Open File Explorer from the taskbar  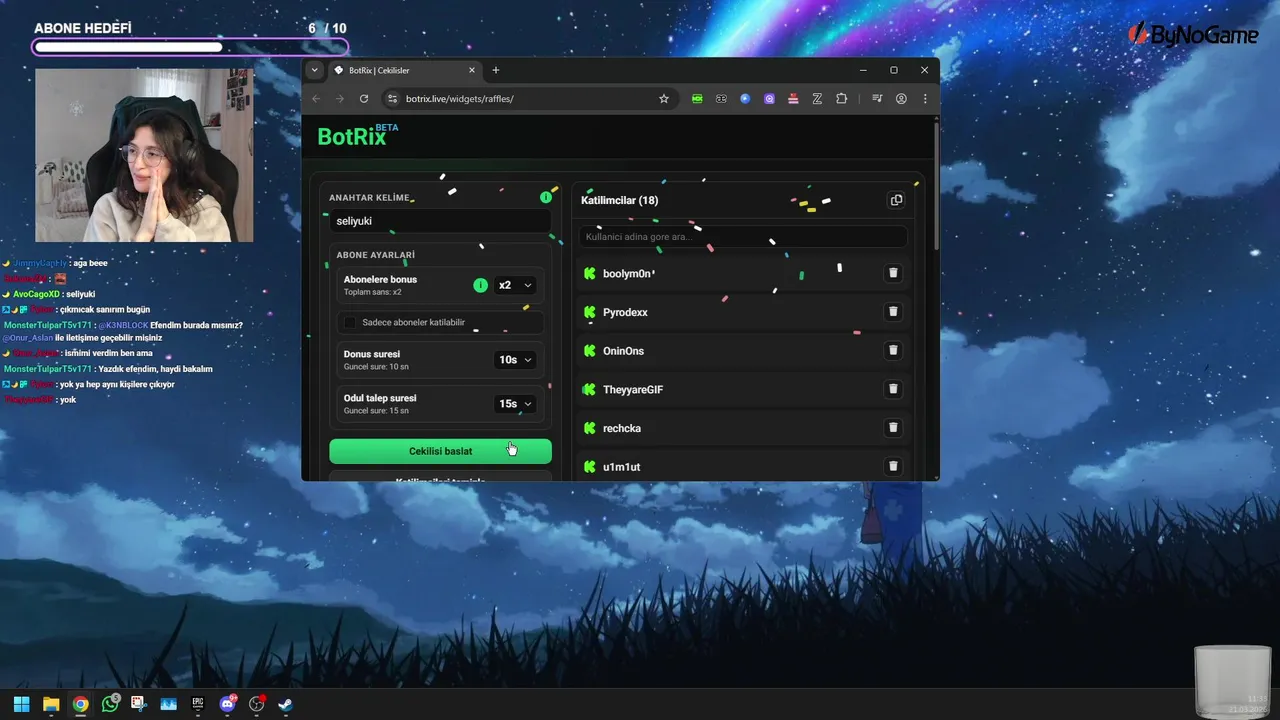[51, 704]
